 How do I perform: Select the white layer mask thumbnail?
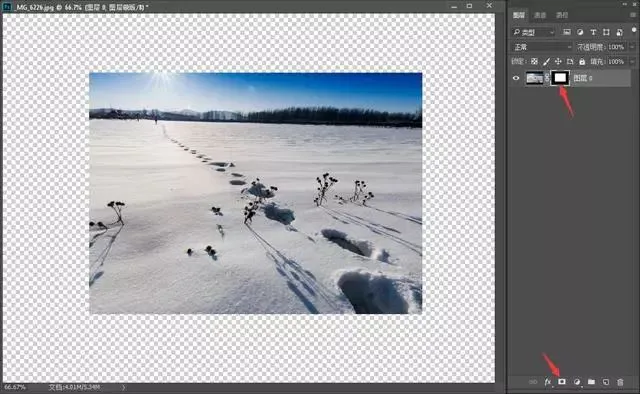coord(560,78)
